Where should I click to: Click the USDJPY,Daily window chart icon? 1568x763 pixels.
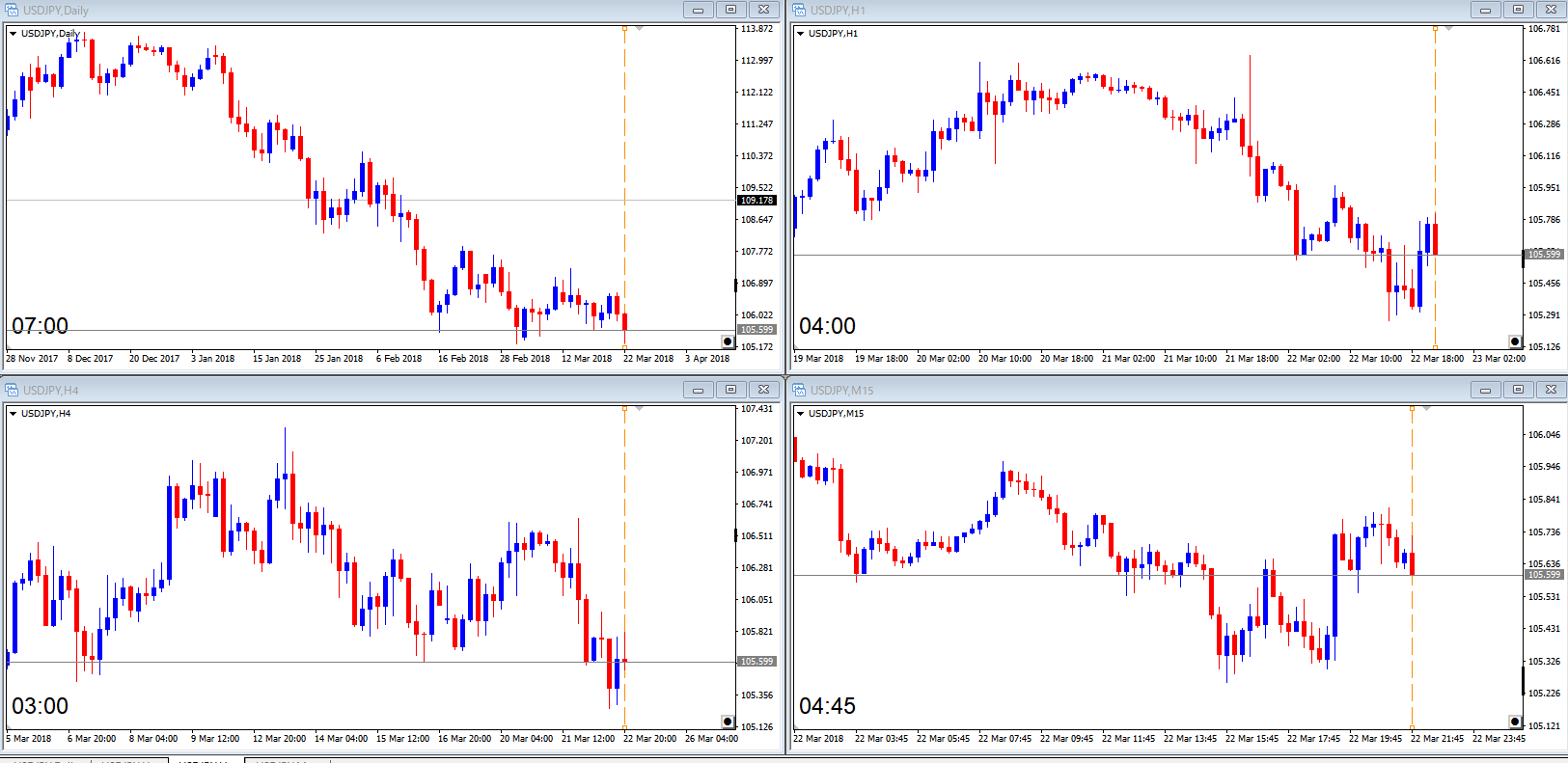[12, 10]
